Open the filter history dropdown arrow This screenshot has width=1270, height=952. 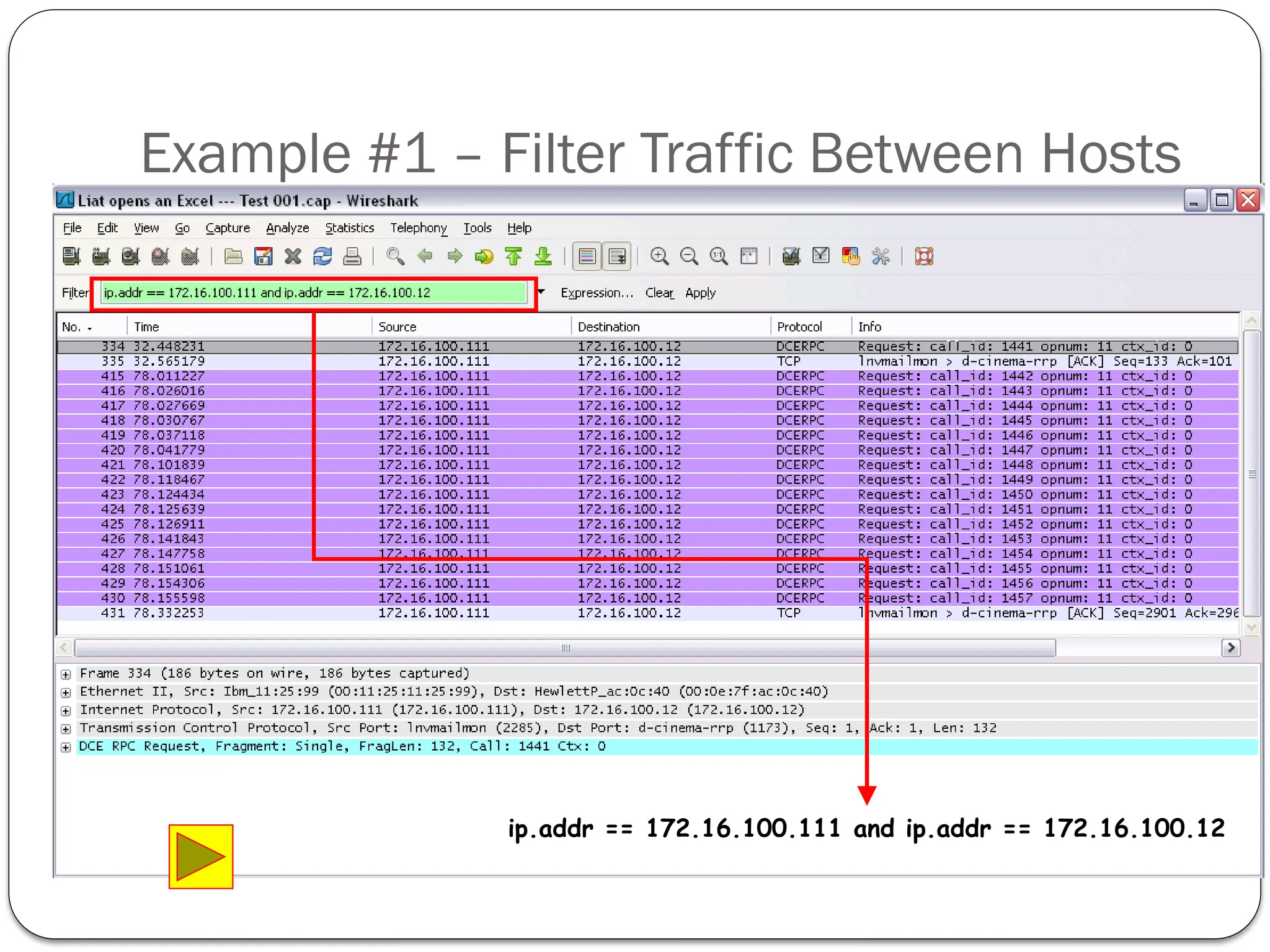coord(541,292)
